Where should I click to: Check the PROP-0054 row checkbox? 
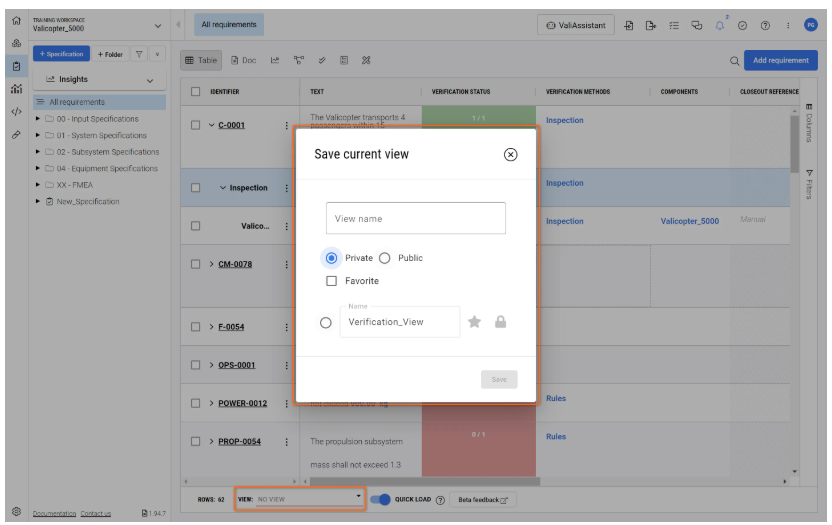[195, 442]
